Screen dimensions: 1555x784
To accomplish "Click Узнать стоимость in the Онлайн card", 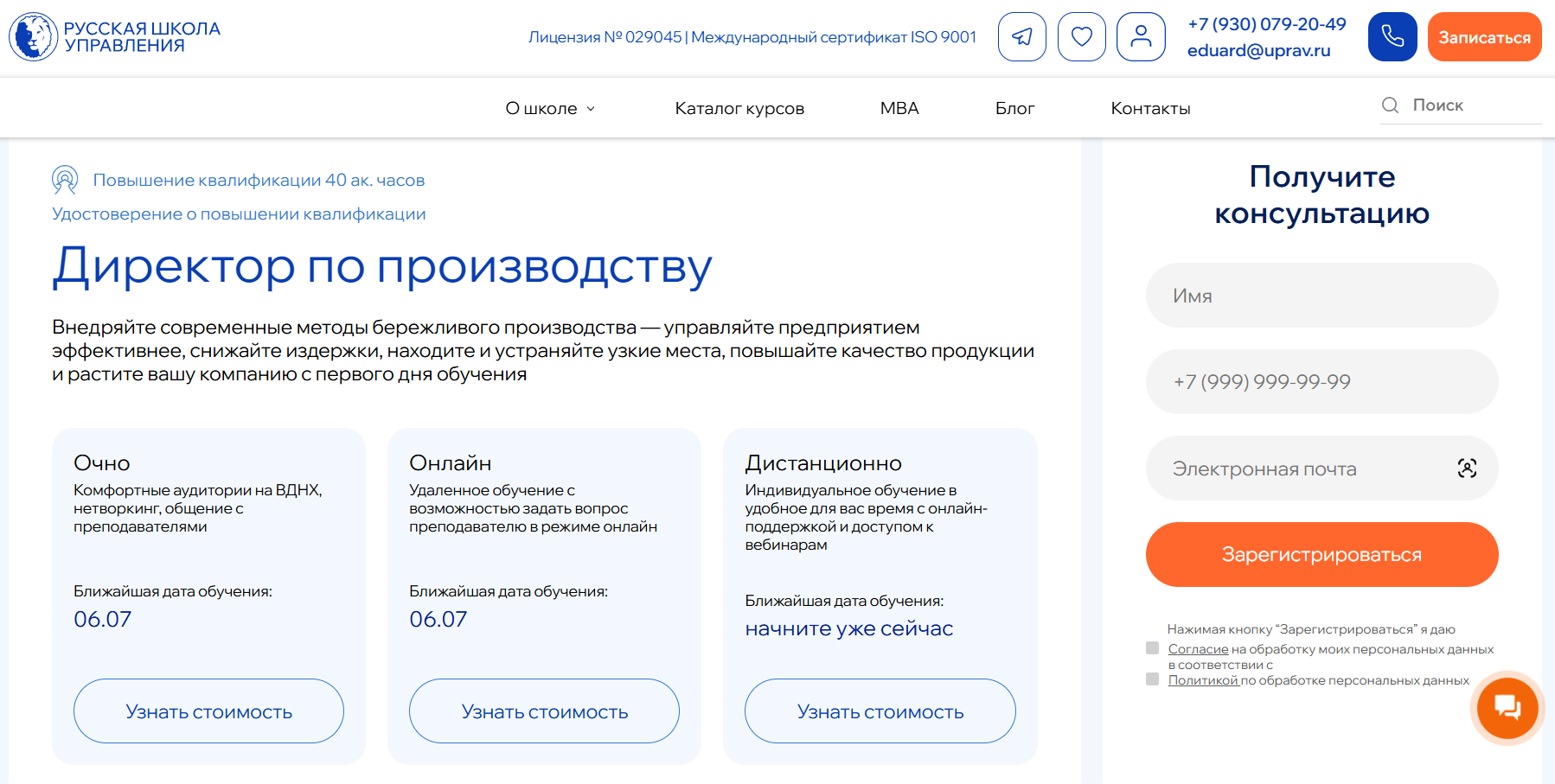I will click(x=544, y=711).
